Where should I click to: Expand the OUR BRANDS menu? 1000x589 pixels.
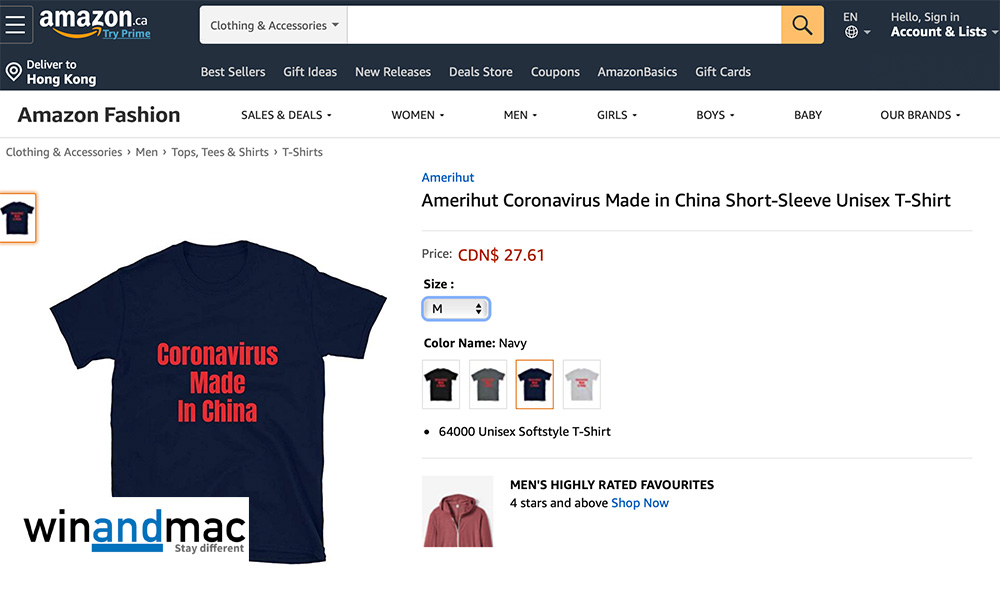pyautogui.click(x=920, y=115)
